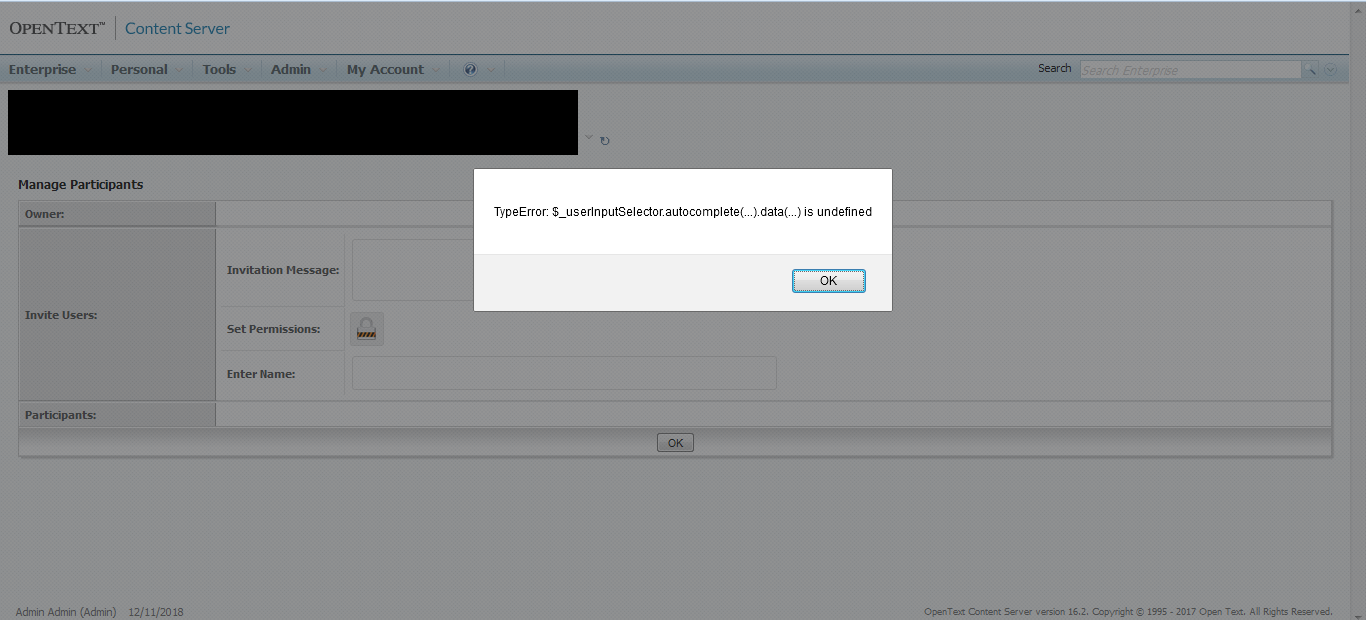Open the Tools menu
This screenshot has height=620, width=1366.
click(x=227, y=69)
